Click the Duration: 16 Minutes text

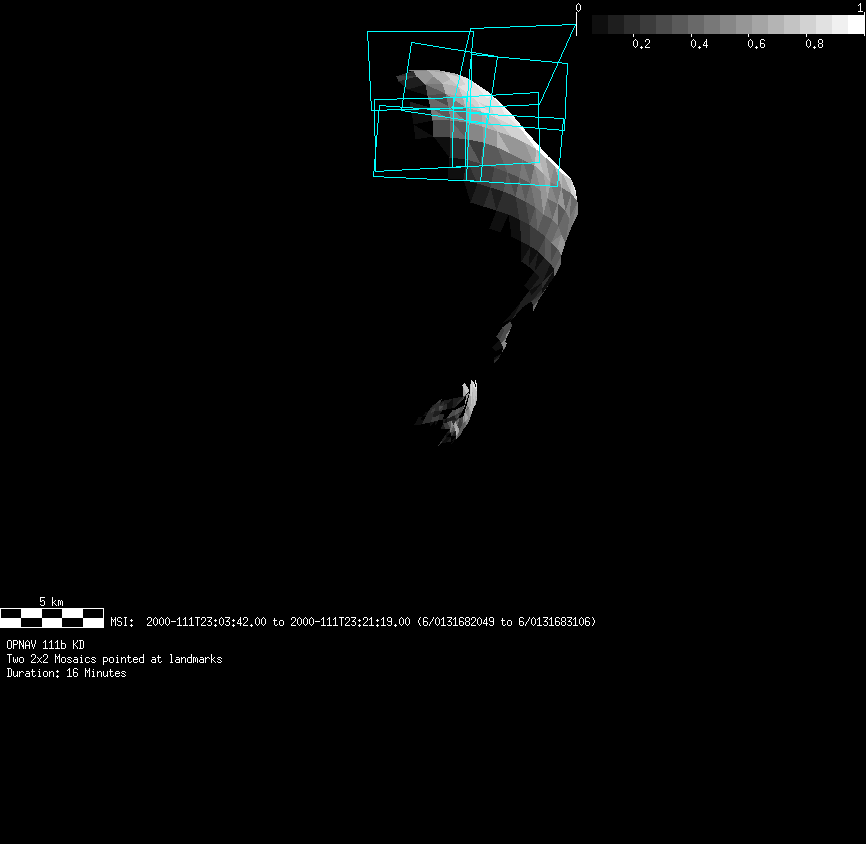click(x=66, y=673)
